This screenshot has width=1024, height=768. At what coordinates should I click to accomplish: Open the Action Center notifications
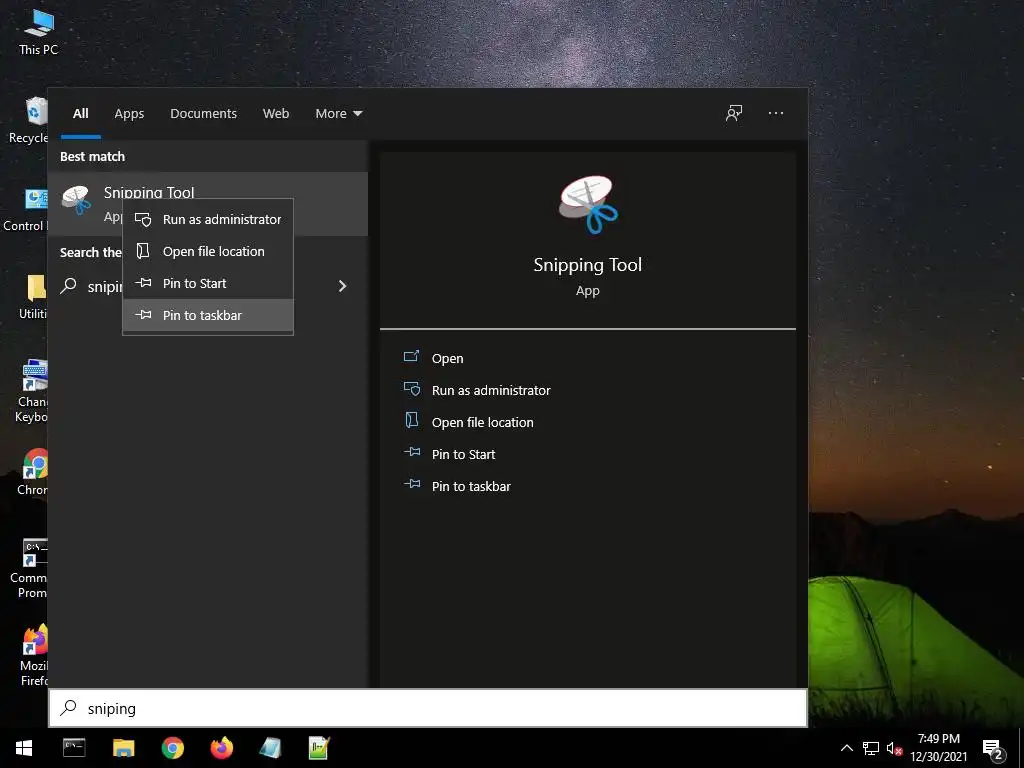tap(993, 749)
